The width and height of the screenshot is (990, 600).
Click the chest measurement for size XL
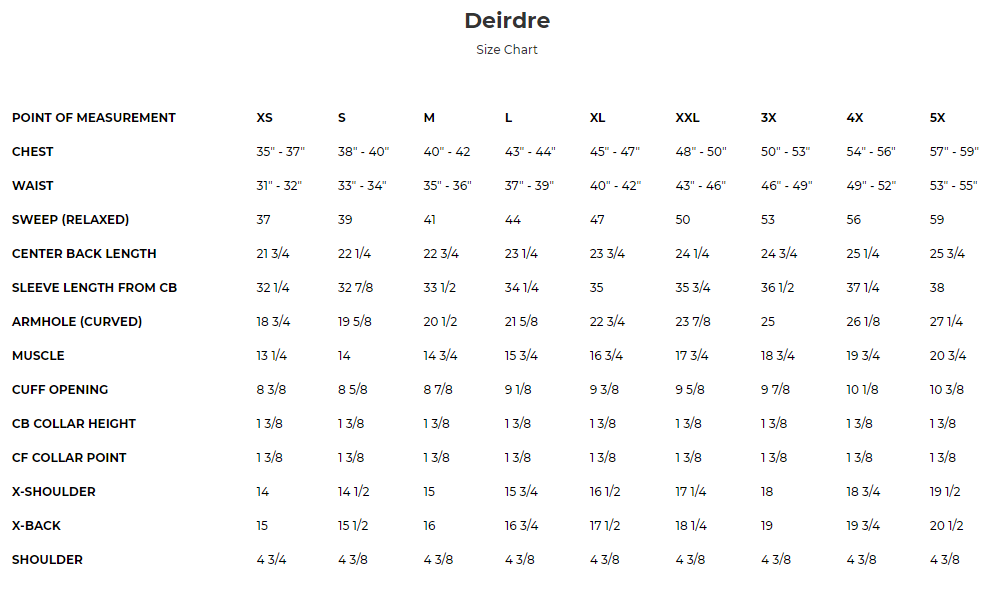[x=614, y=152]
